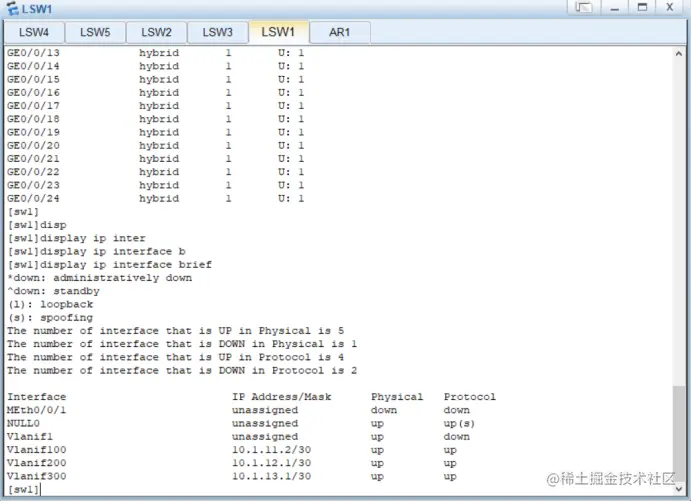
Task: Click the IP address 10.1.12.1/30
Action: [x=271, y=463]
